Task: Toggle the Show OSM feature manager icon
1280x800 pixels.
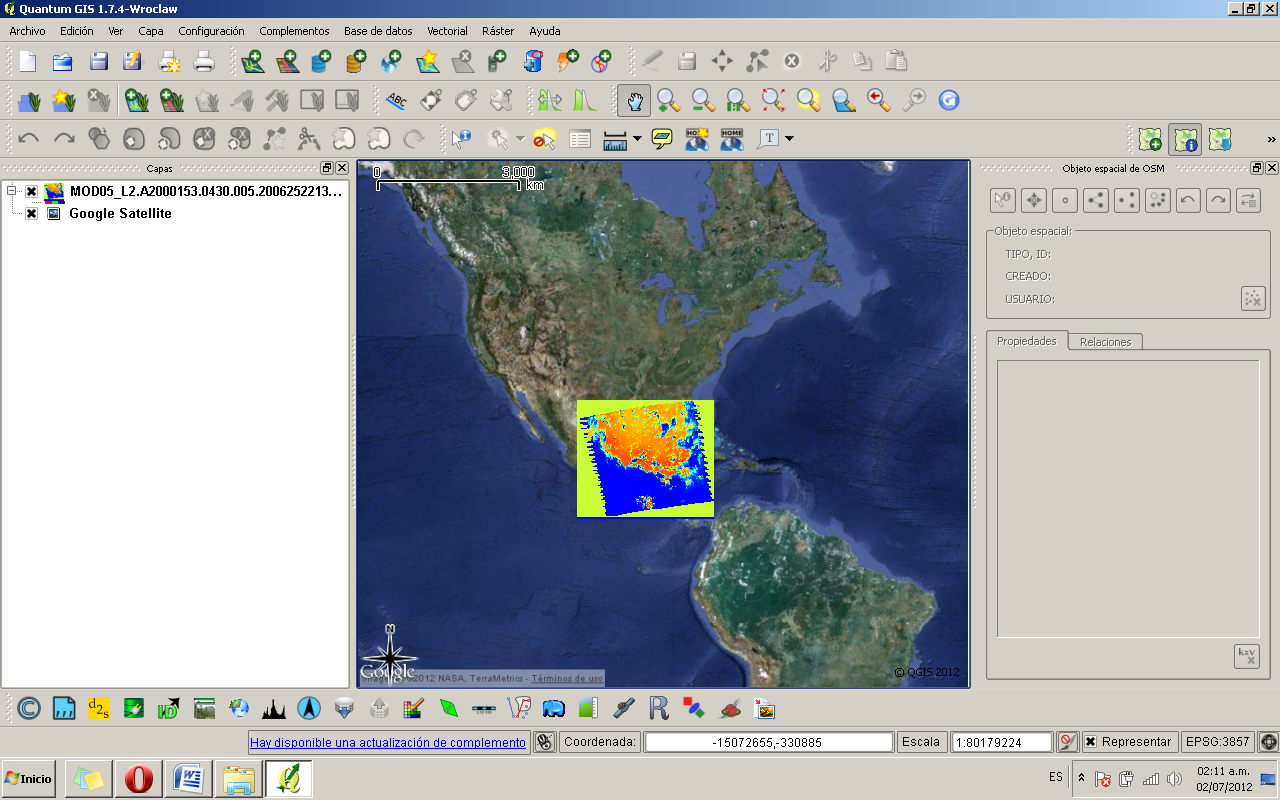Action: point(1185,139)
